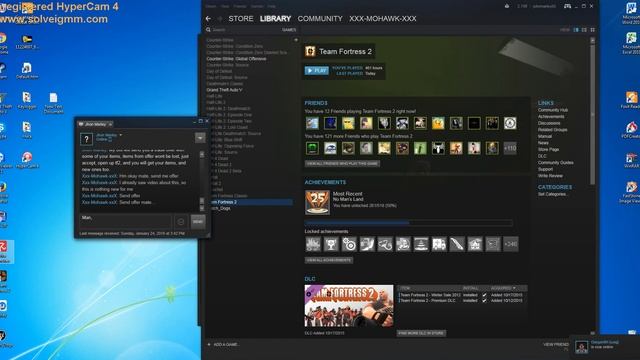
Task: Click SEND button in chat window
Action: [198, 222]
